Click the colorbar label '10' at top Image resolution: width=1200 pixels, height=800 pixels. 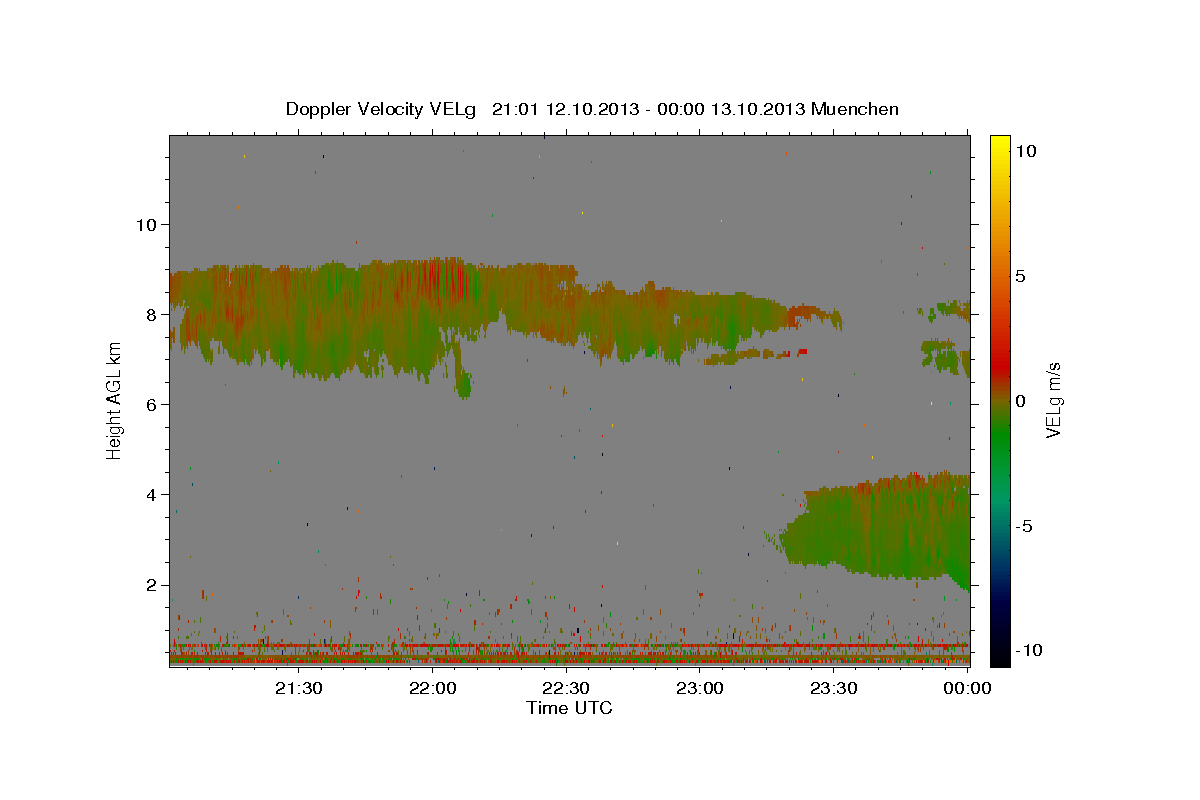pos(1026,150)
